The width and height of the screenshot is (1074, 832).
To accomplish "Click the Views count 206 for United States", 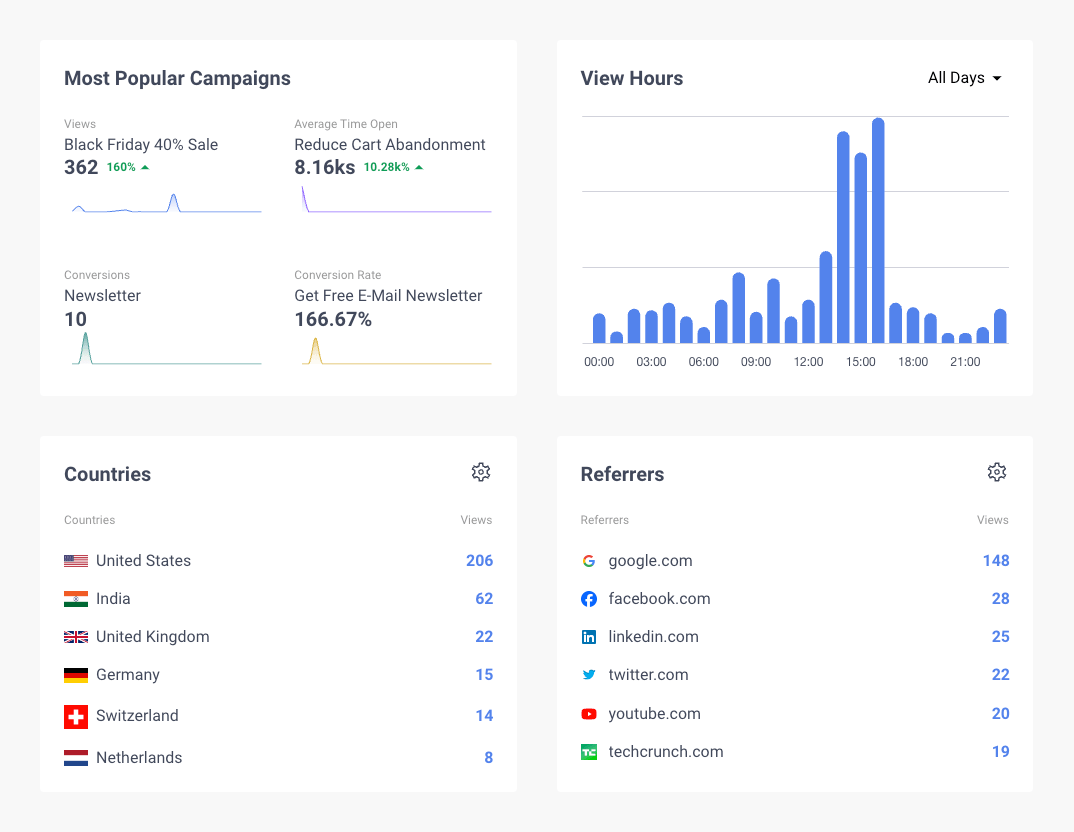I will [x=479, y=561].
